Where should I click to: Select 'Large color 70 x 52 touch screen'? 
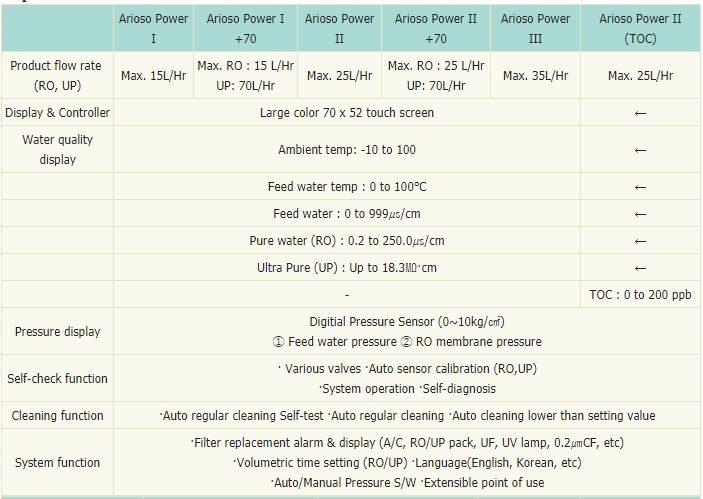[x=347, y=113]
